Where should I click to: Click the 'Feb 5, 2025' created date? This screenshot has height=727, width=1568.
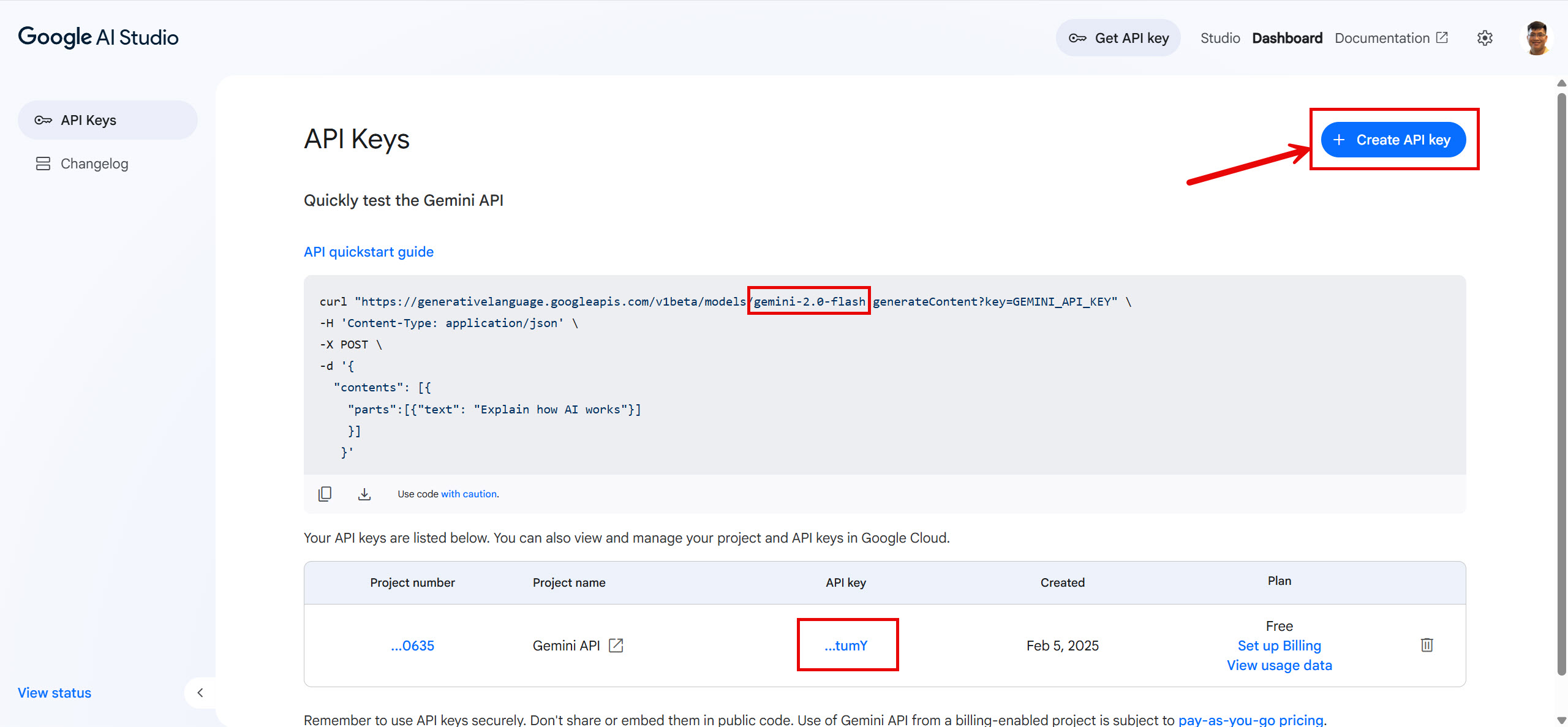coord(1063,646)
